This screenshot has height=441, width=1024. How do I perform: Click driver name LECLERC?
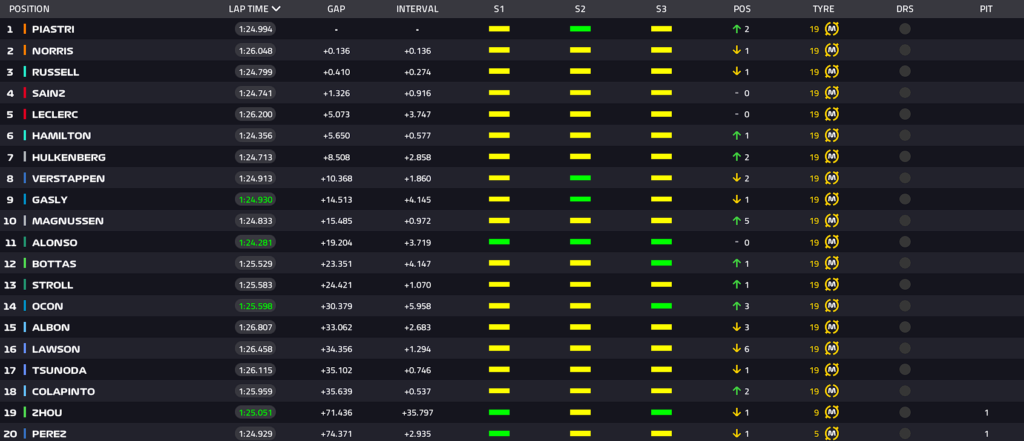(x=55, y=114)
